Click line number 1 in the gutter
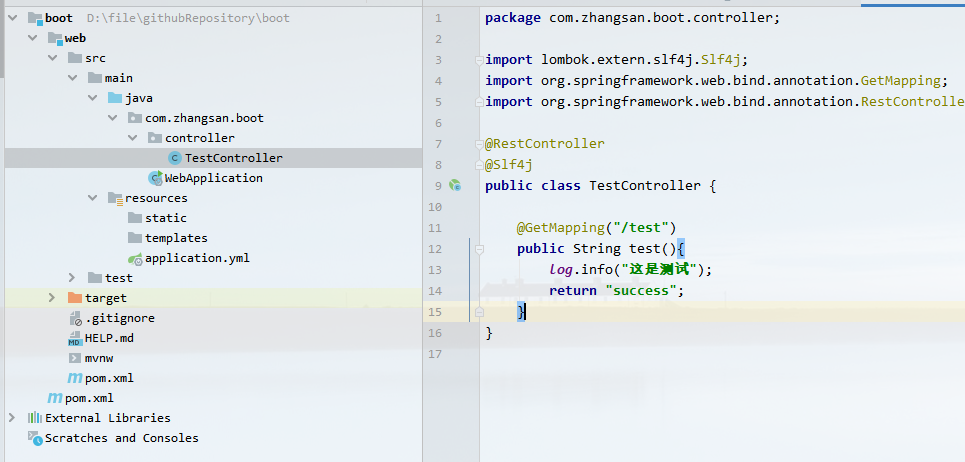The image size is (965, 462). pyautogui.click(x=438, y=18)
